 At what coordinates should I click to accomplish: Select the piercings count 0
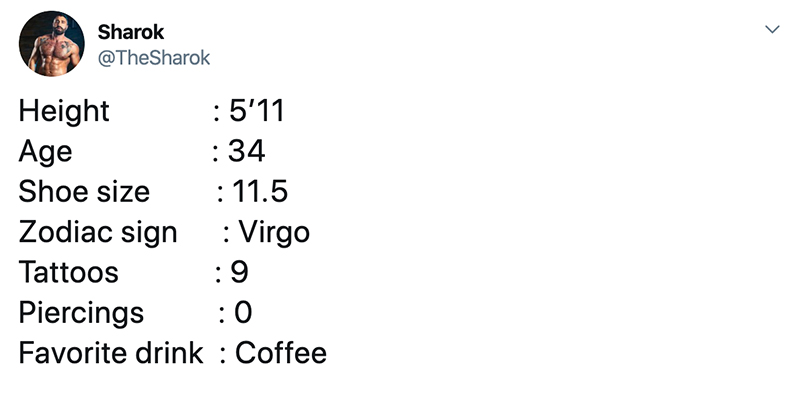click(241, 313)
